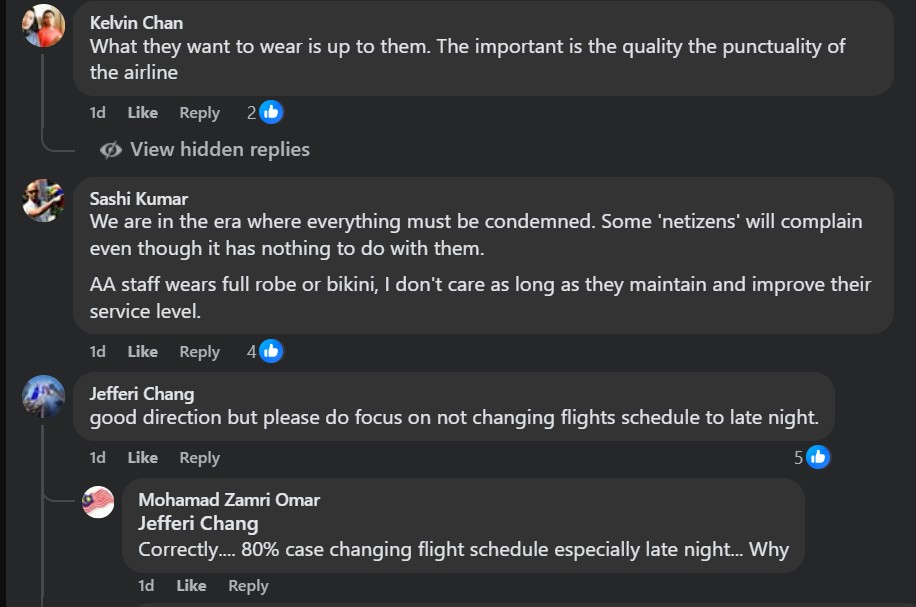Reply to Kelvin Chan's comment

tap(199, 113)
